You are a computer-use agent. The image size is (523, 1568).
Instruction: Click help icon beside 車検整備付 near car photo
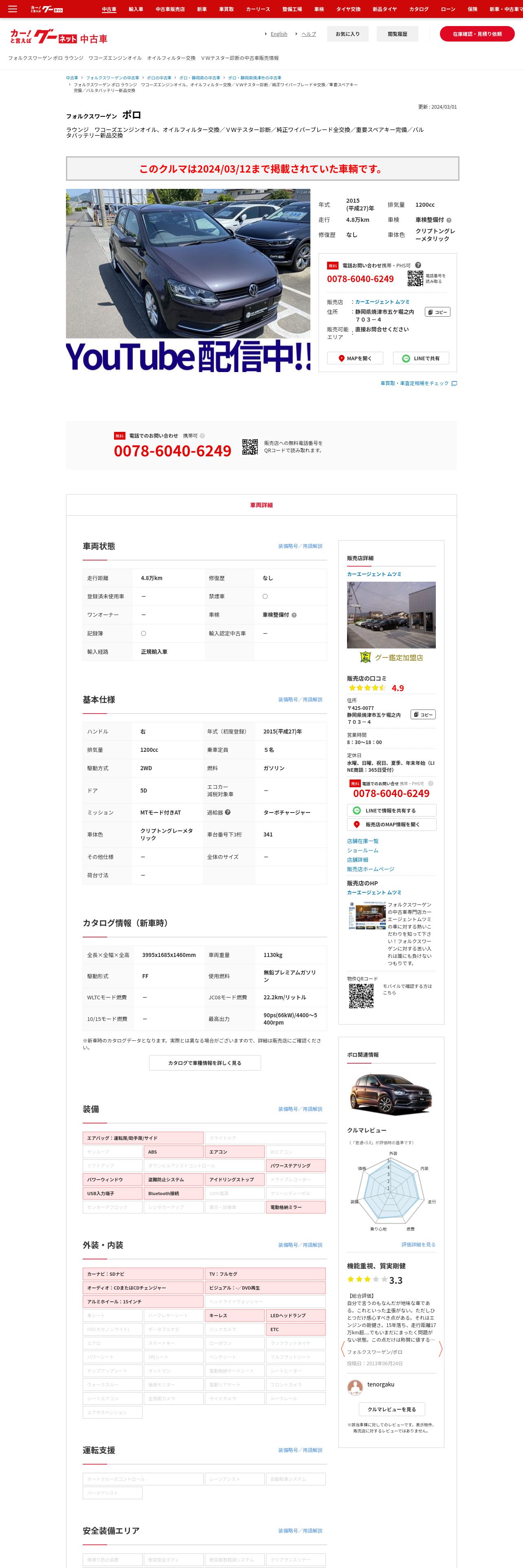pyautogui.click(x=449, y=220)
